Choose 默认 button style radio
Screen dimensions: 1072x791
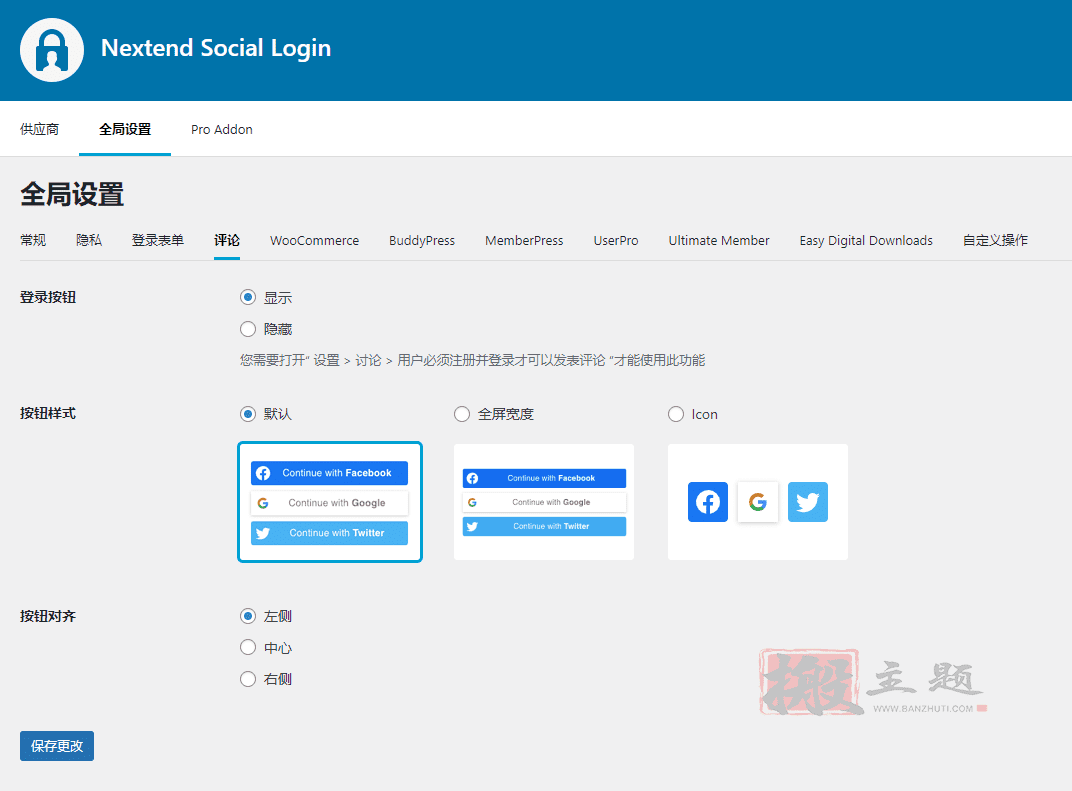[x=248, y=414]
